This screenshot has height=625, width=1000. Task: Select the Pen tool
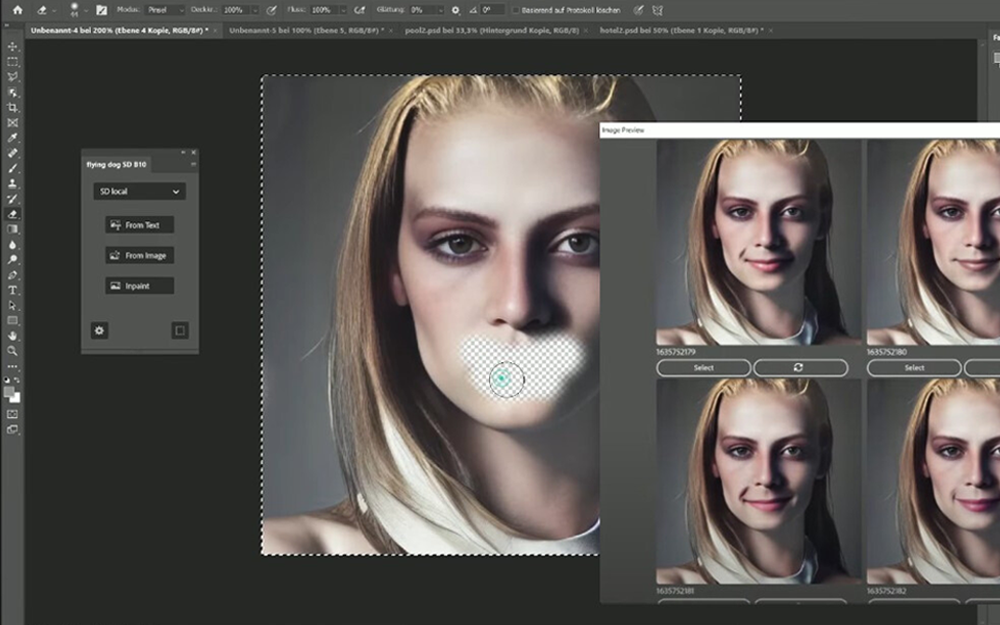(12, 275)
